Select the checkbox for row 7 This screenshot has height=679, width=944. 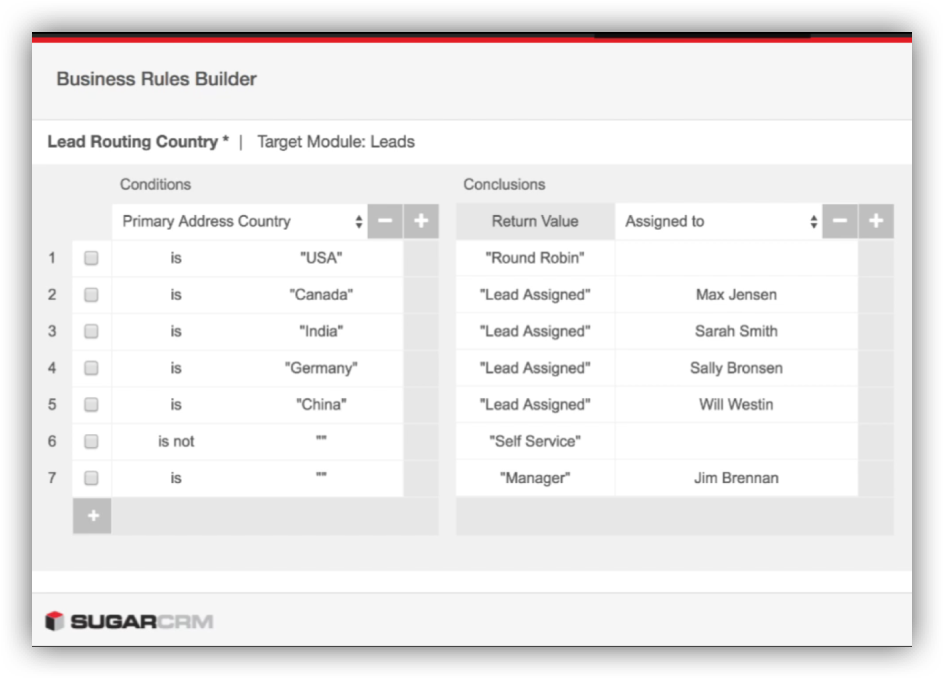91,478
